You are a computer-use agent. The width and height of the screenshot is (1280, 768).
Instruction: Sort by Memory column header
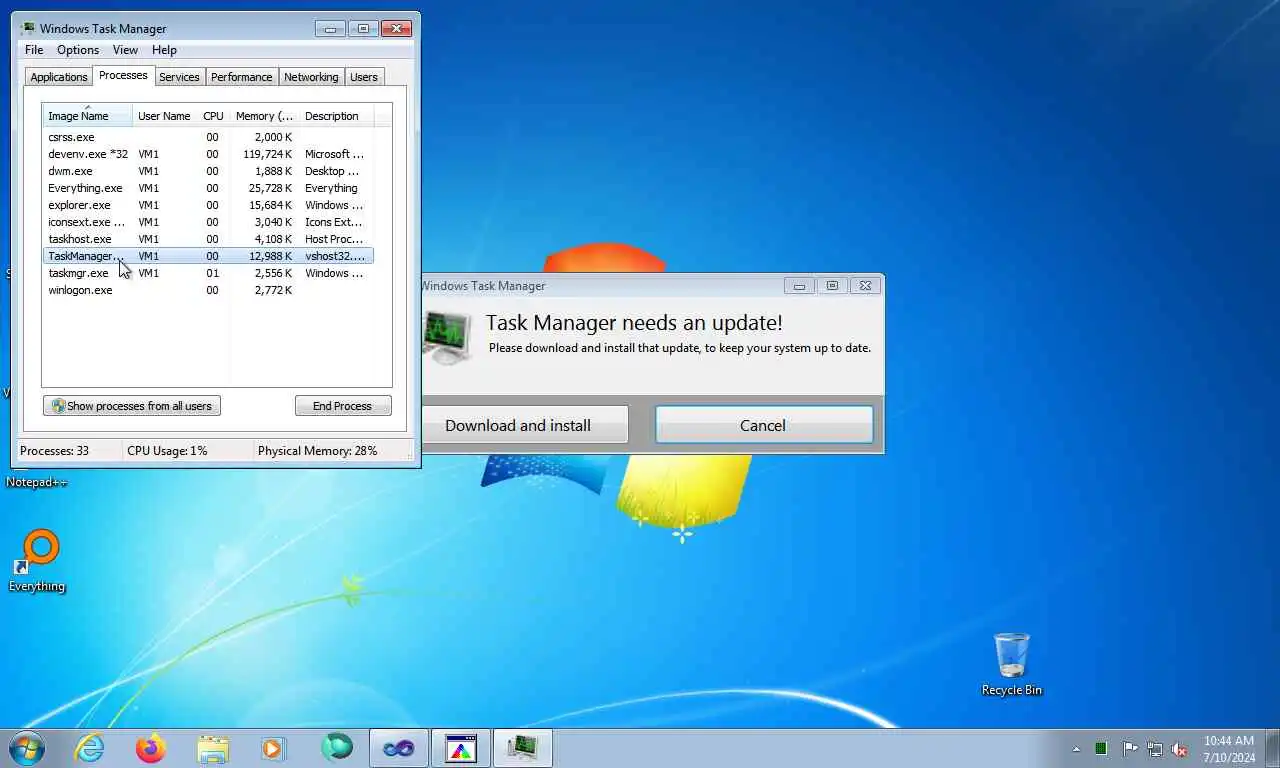(264, 116)
